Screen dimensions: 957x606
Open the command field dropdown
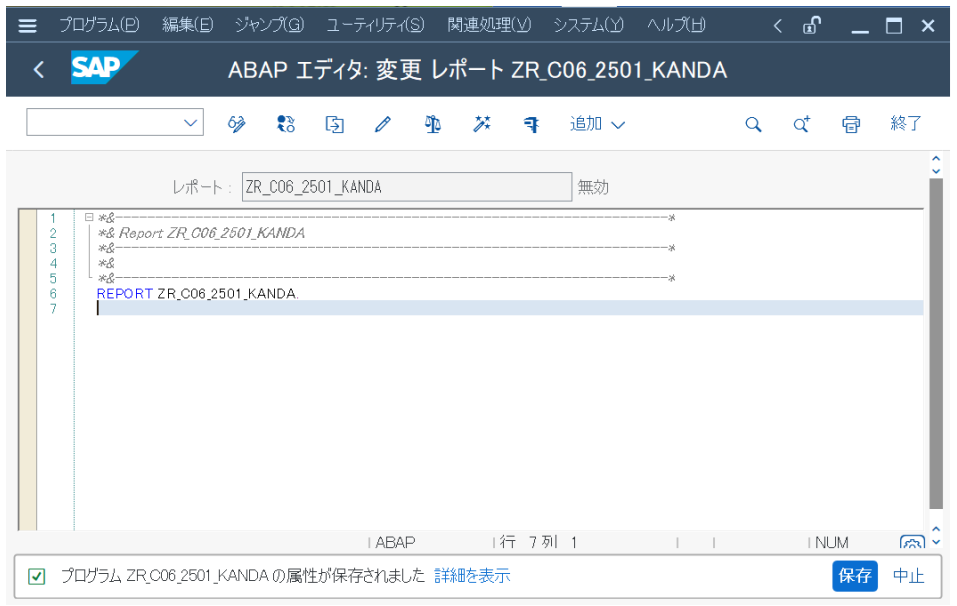(190, 123)
